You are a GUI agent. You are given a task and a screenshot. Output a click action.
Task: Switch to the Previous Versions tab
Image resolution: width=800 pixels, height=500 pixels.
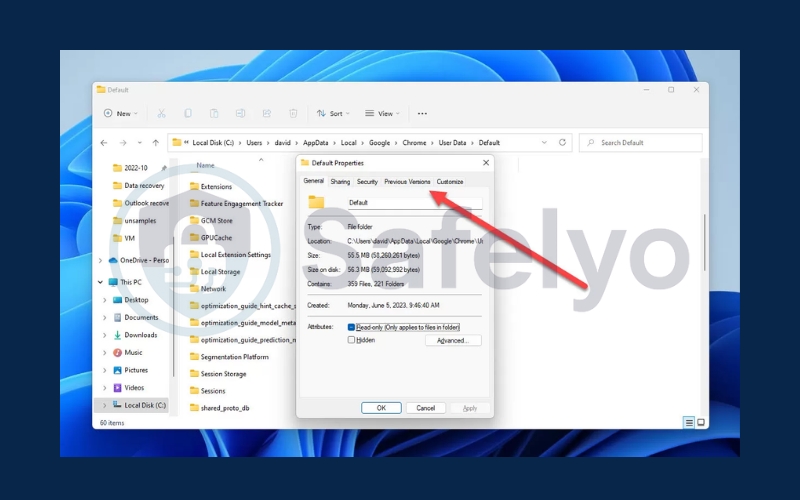click(407, 182)
